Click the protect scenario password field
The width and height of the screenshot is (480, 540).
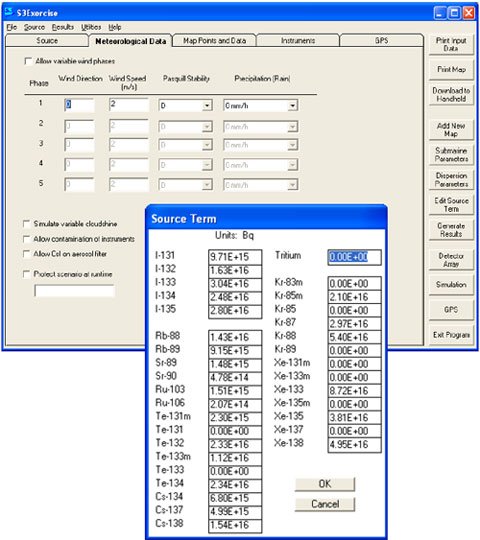(74, 291)
